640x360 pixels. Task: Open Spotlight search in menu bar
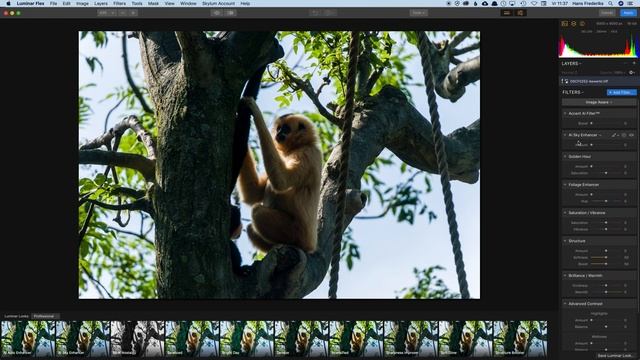pos(611,3)
